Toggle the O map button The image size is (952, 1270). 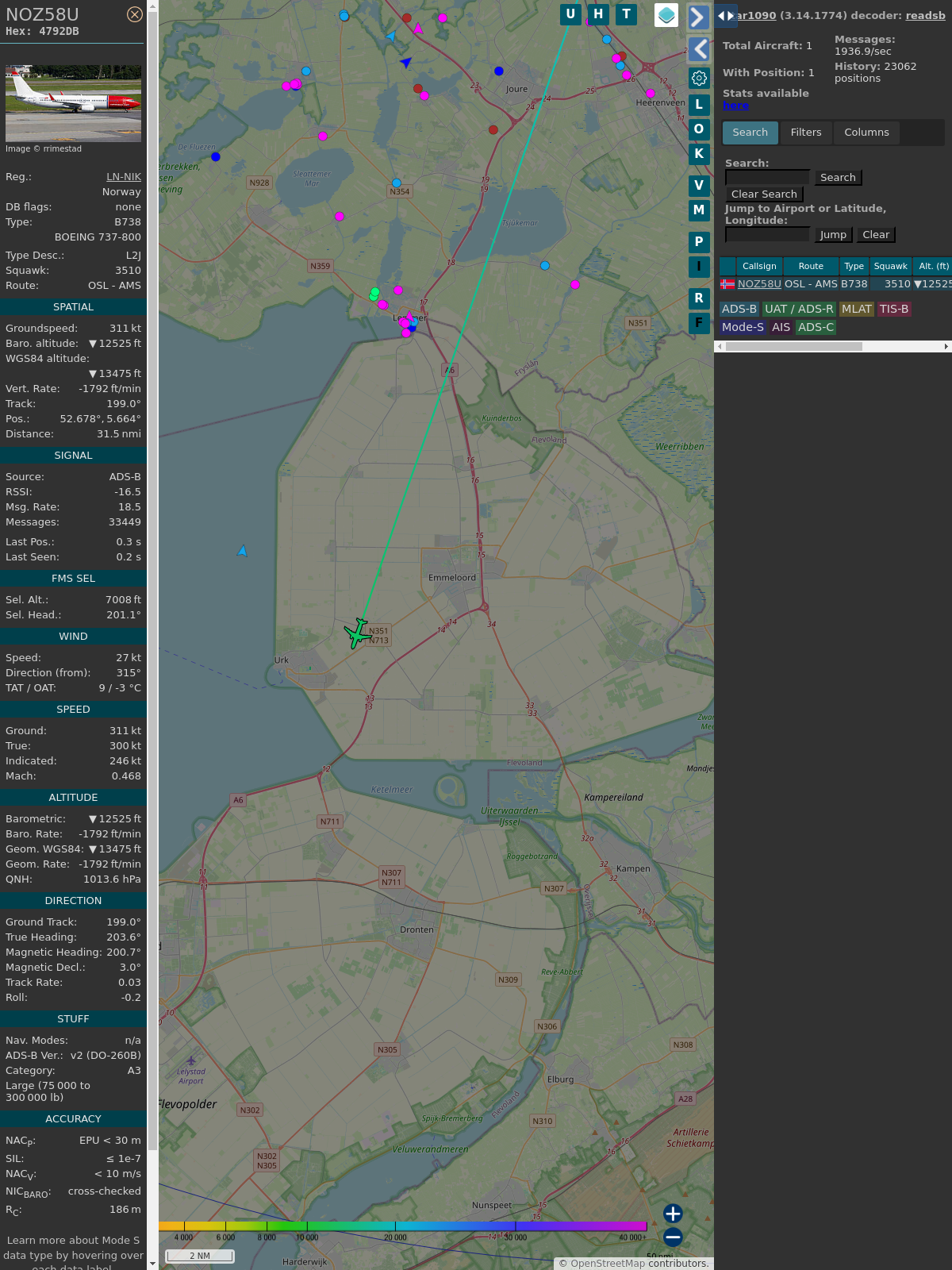(x=699, y=129)
